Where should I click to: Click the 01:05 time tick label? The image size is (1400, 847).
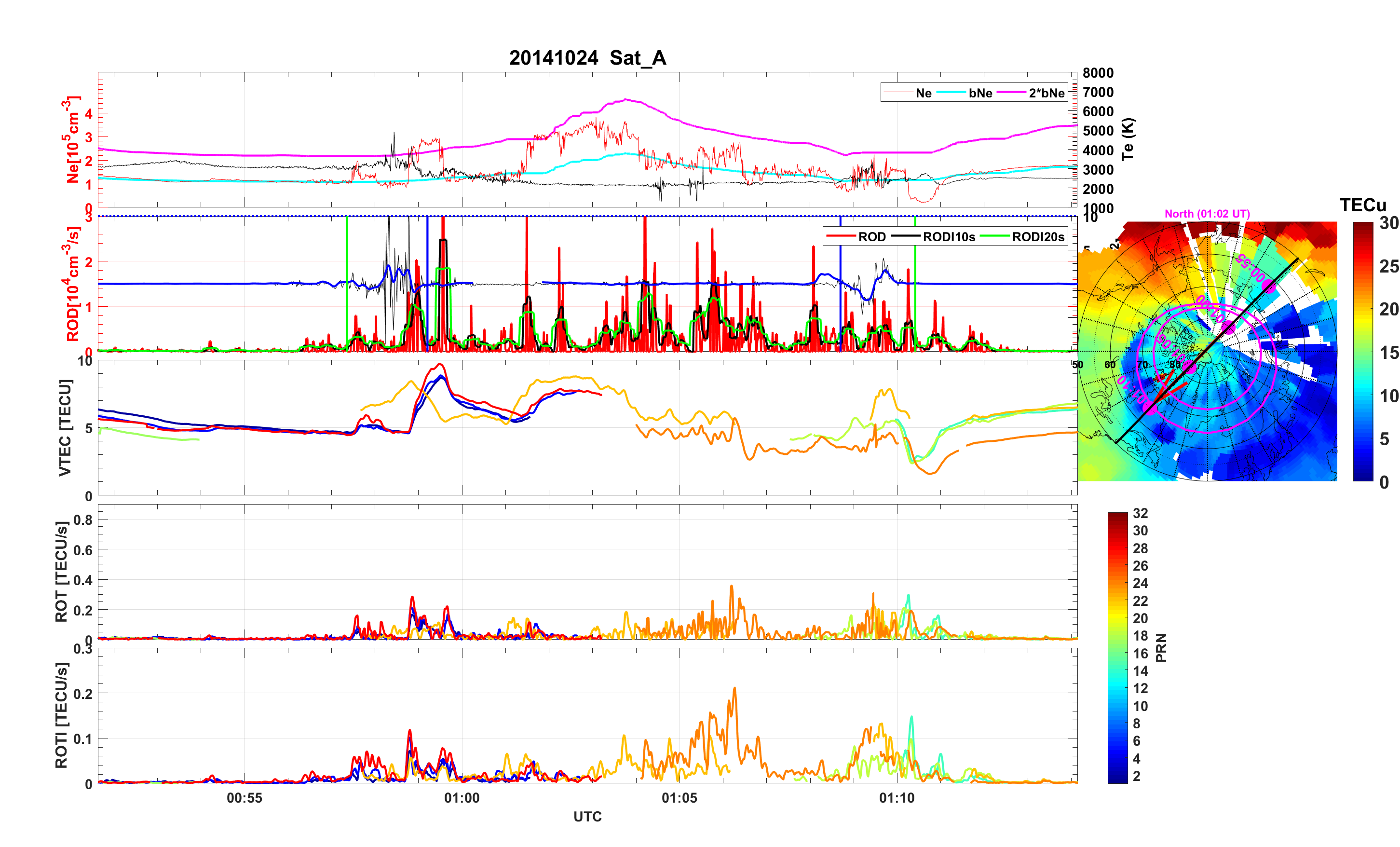679,798
